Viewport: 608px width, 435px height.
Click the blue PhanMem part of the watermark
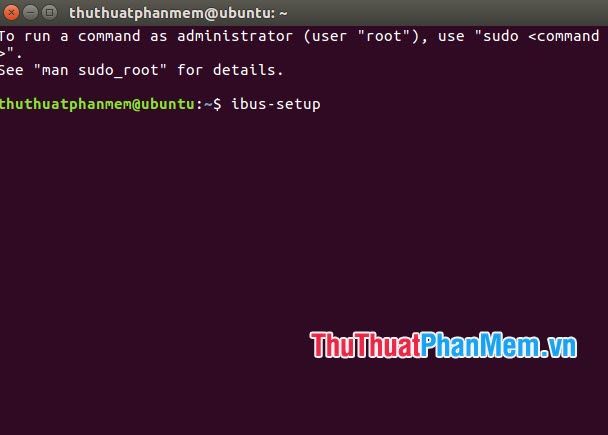click(x=480, y=345)
